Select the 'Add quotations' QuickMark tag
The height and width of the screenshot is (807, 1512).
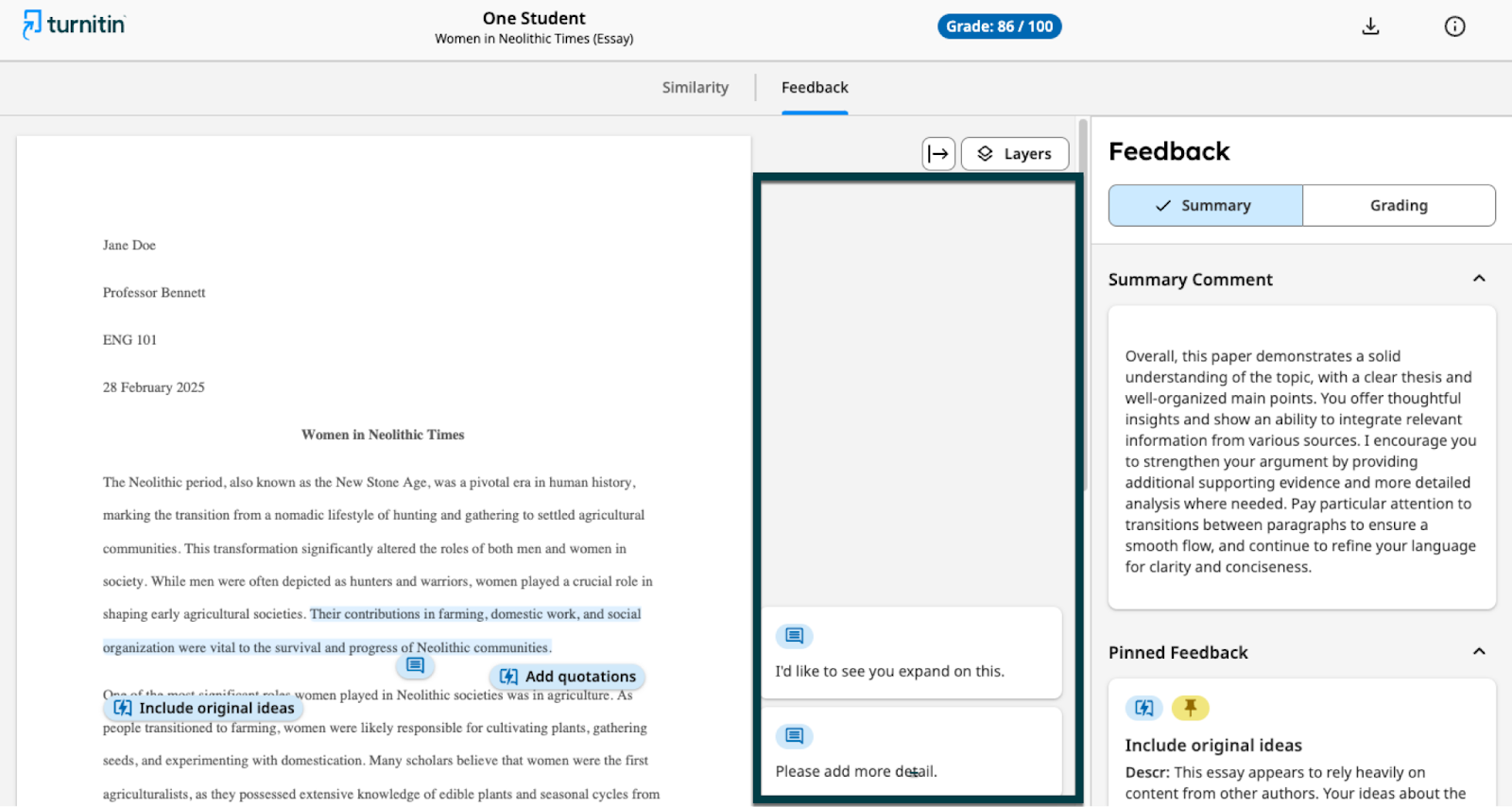tap(568, 677)
